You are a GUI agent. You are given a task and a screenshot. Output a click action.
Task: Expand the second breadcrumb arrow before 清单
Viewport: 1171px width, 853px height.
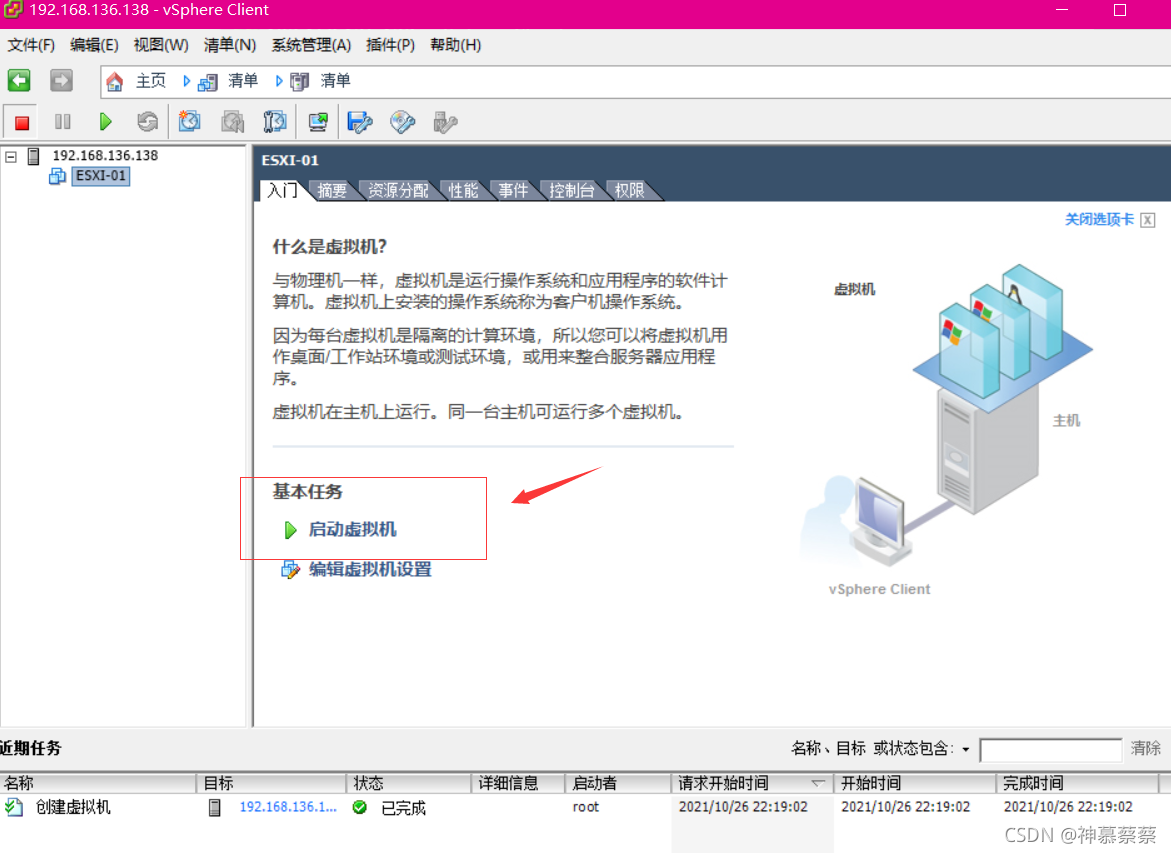click(279, 81)
